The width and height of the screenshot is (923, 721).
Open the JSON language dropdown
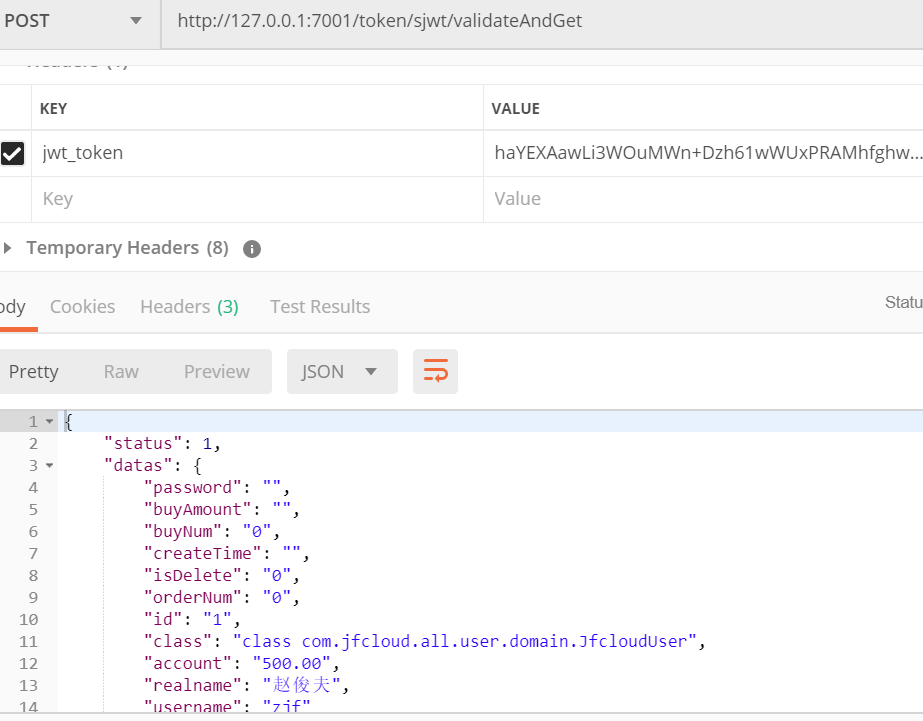pos(343,371)
